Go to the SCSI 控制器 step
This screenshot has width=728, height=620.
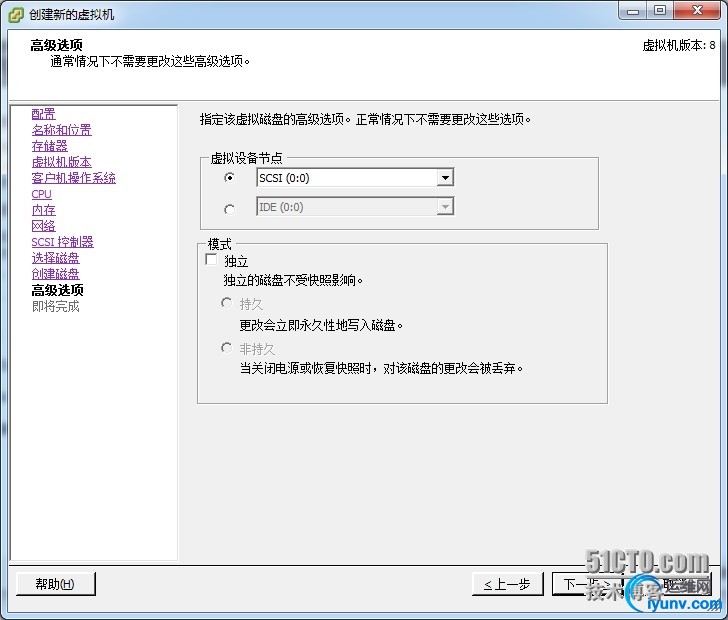pyautogui.click(x=62, y=242)
